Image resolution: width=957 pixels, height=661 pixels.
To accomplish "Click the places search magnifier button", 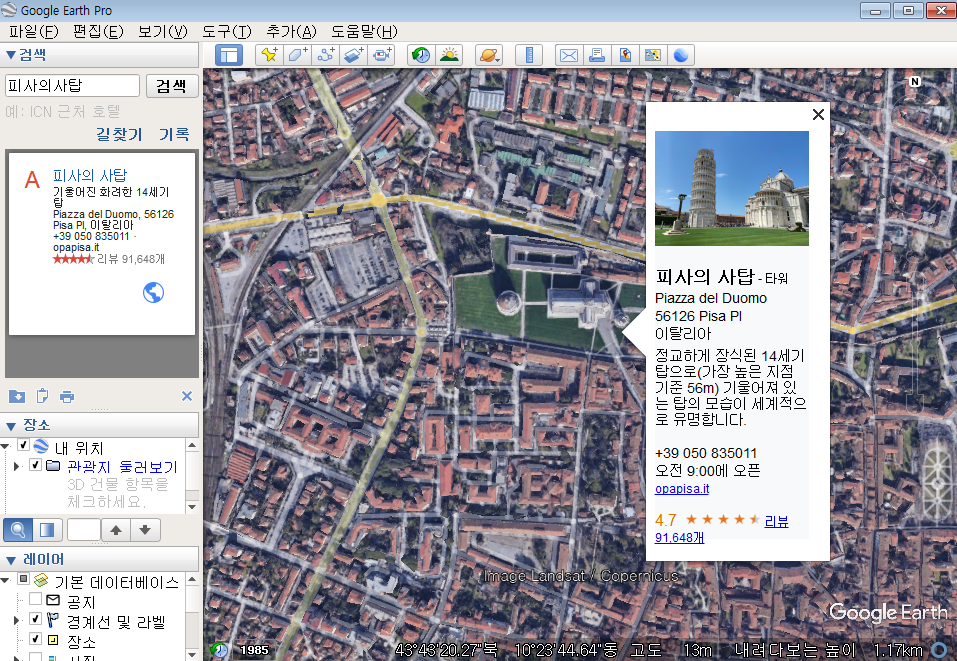I will click(18, 530).
